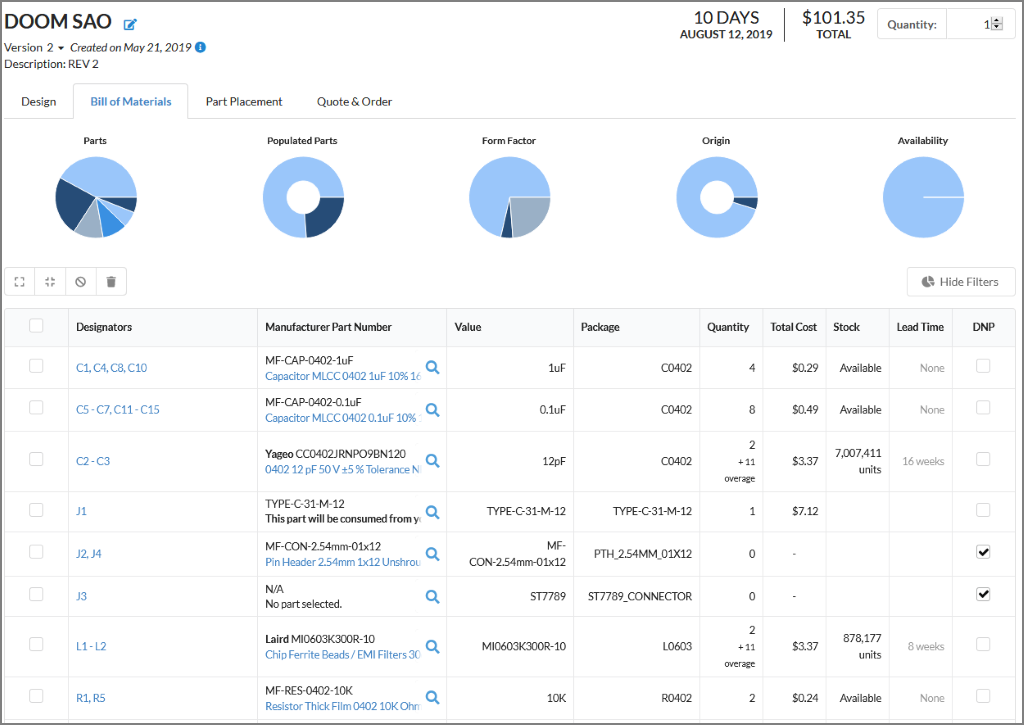The height and width of the screenshot is (725, 1024).
Task: Click the info icon next to creation date
Action: coord(200,48)
